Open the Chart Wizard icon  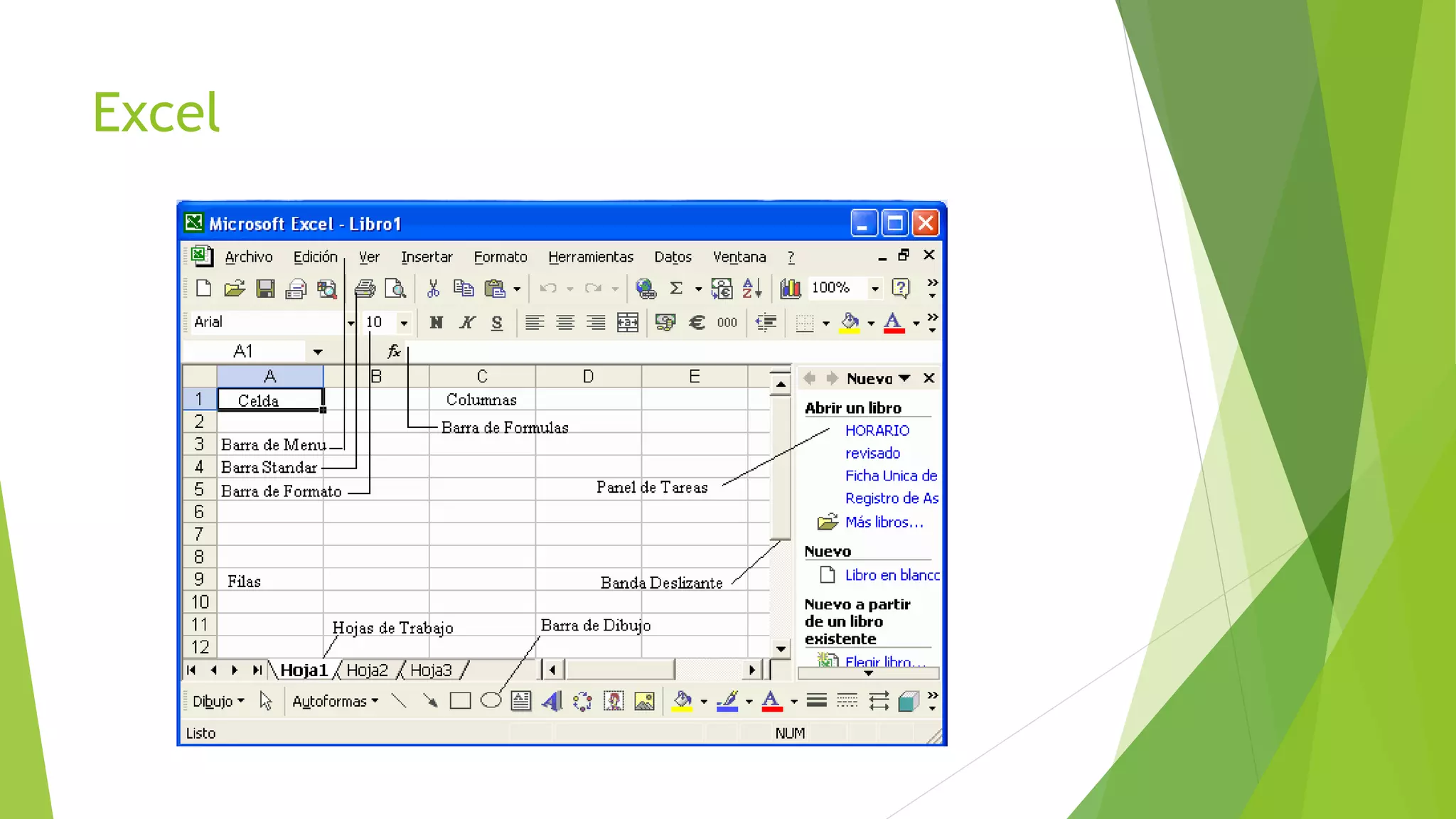[x=791, y=288]
